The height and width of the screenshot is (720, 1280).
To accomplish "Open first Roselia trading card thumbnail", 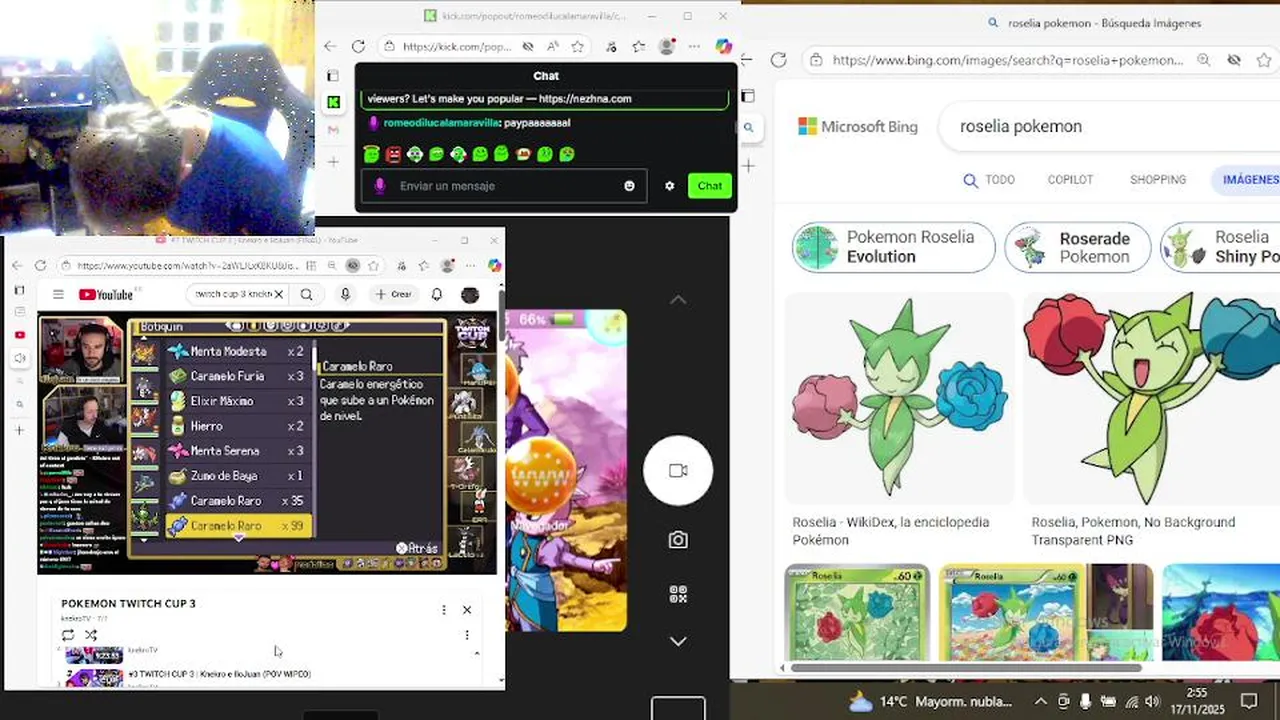I will click(x=857, y=612).
